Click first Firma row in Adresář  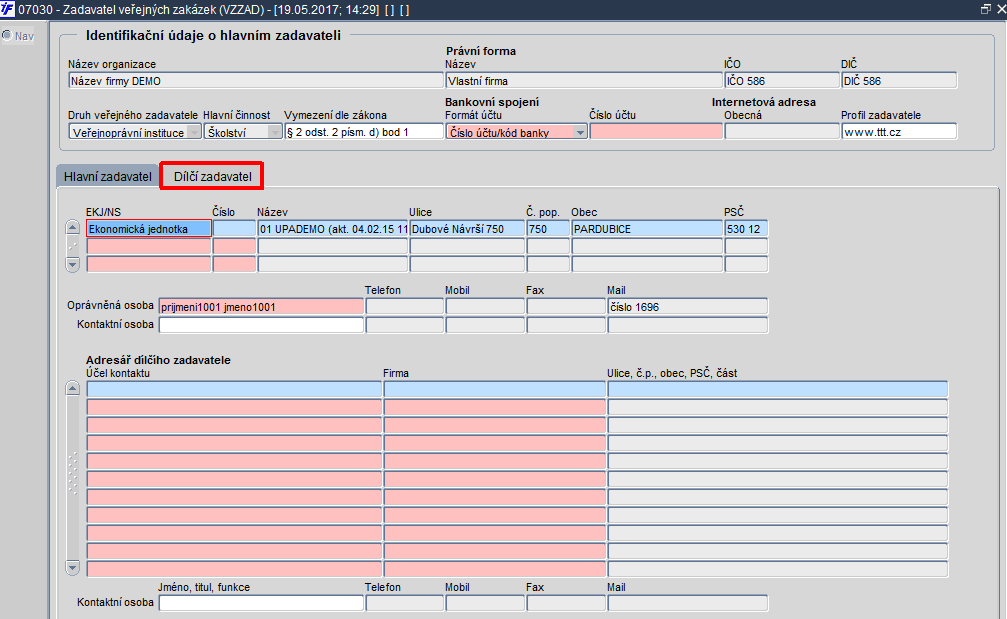[x=495, y=388]
